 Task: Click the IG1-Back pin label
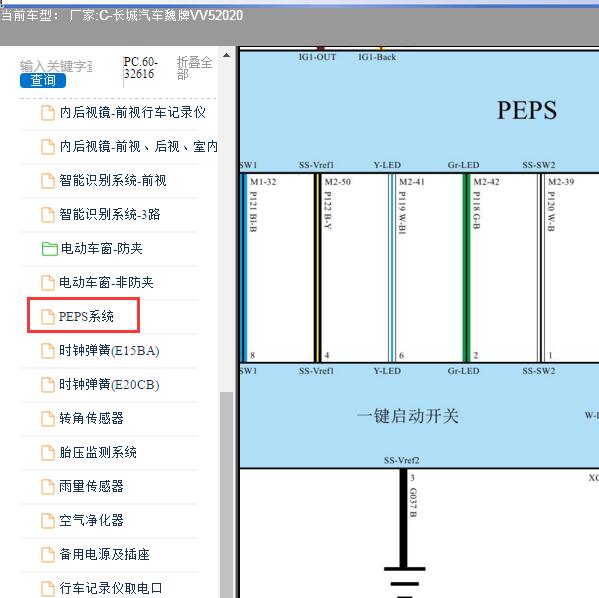(377, 57)
